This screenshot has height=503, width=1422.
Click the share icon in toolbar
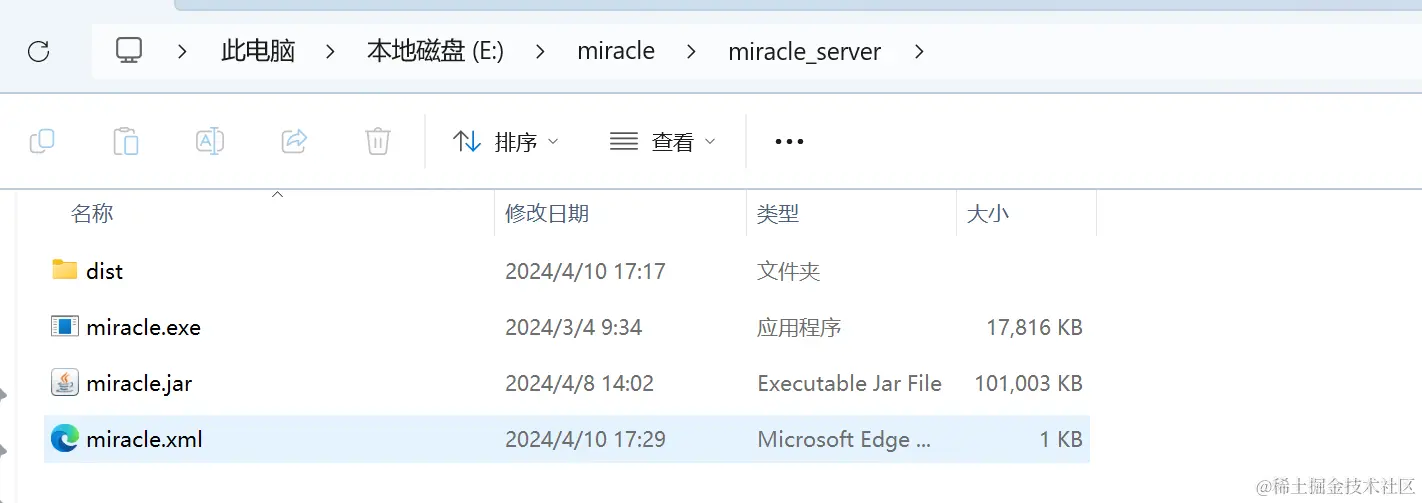click(x=294, y=142)
